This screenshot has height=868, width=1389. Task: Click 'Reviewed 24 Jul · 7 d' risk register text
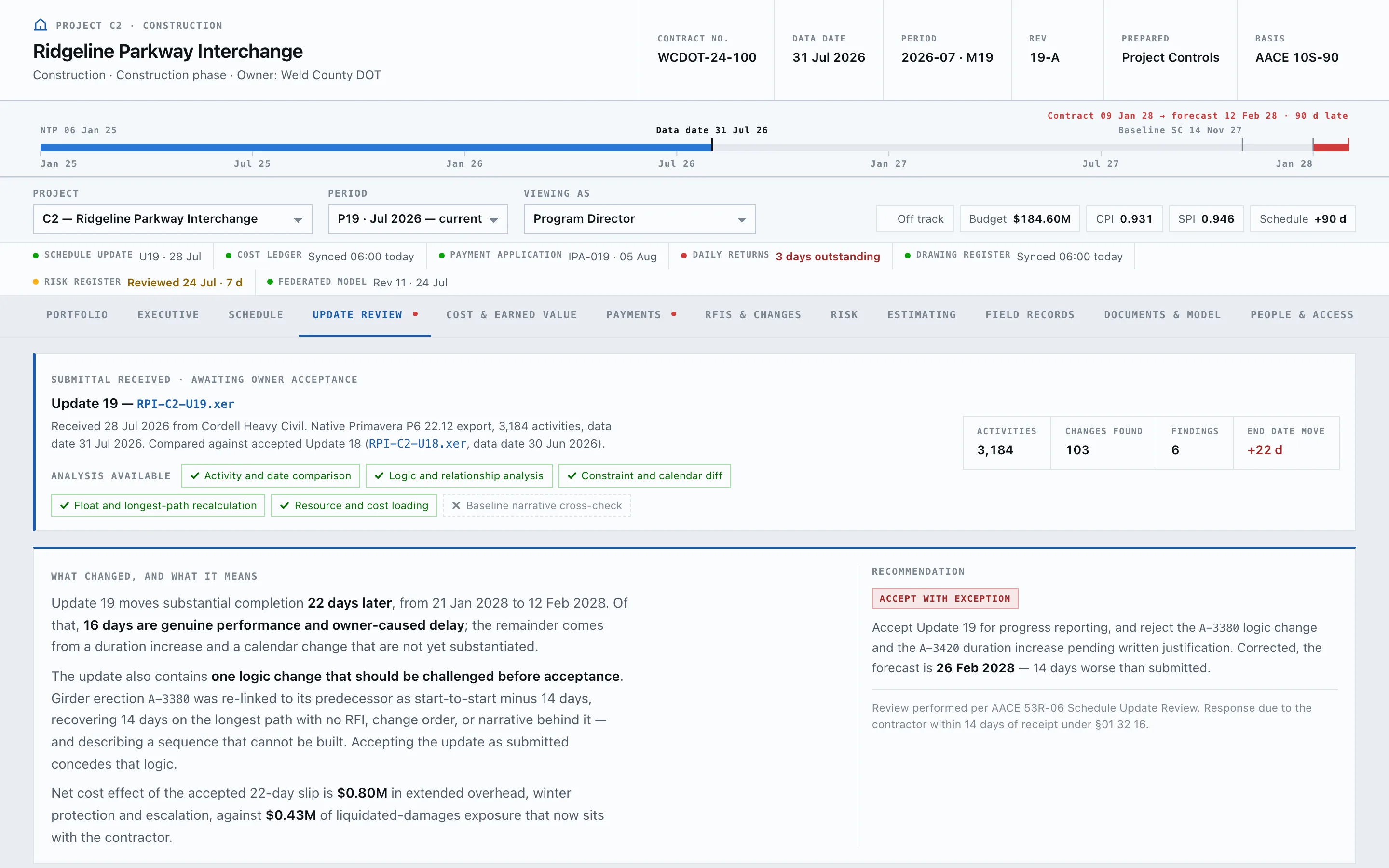185,283
